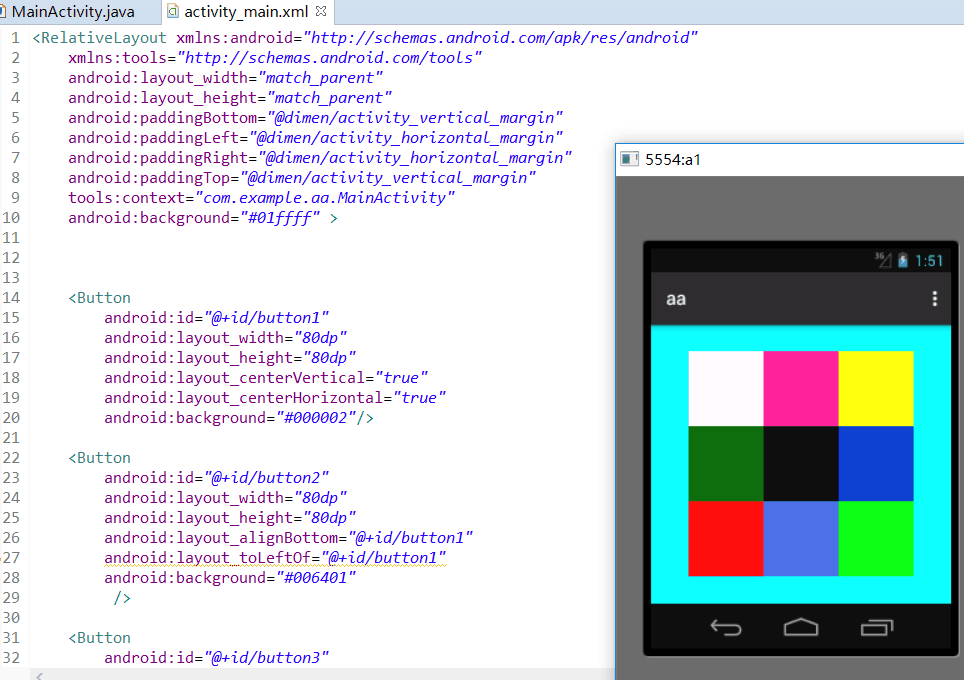Click the paddingLeft attribute on line 6
The height and width of the screenshot is (680, 964).
tap(154, 138)
